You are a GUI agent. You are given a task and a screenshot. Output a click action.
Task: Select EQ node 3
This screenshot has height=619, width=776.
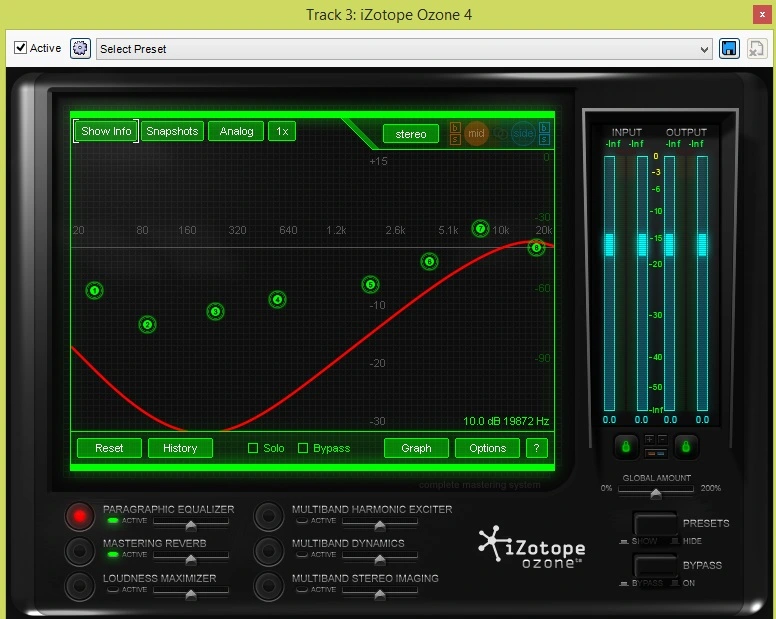pyautogui.click(x=215, y=311)
